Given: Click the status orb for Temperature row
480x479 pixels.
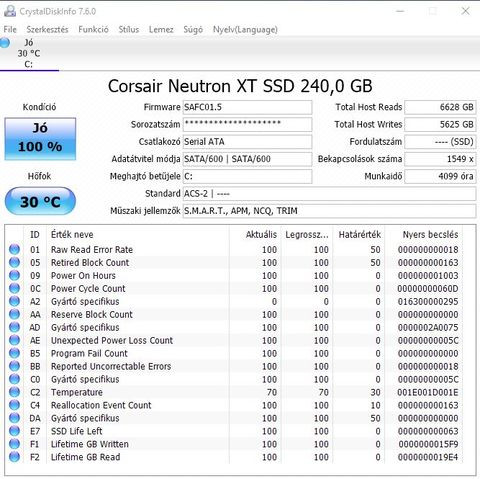Looking at the screenshot, I should coord(14,392).
